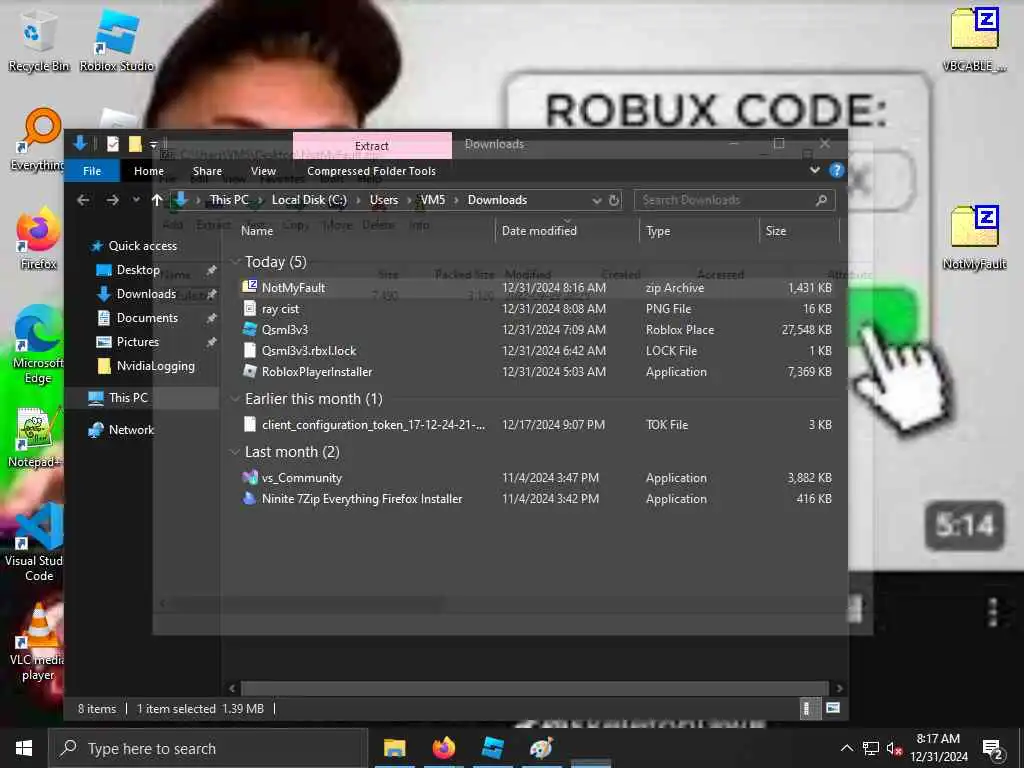
Task: Click the Properties quick access toolbar icon
Action: (113, 144)
